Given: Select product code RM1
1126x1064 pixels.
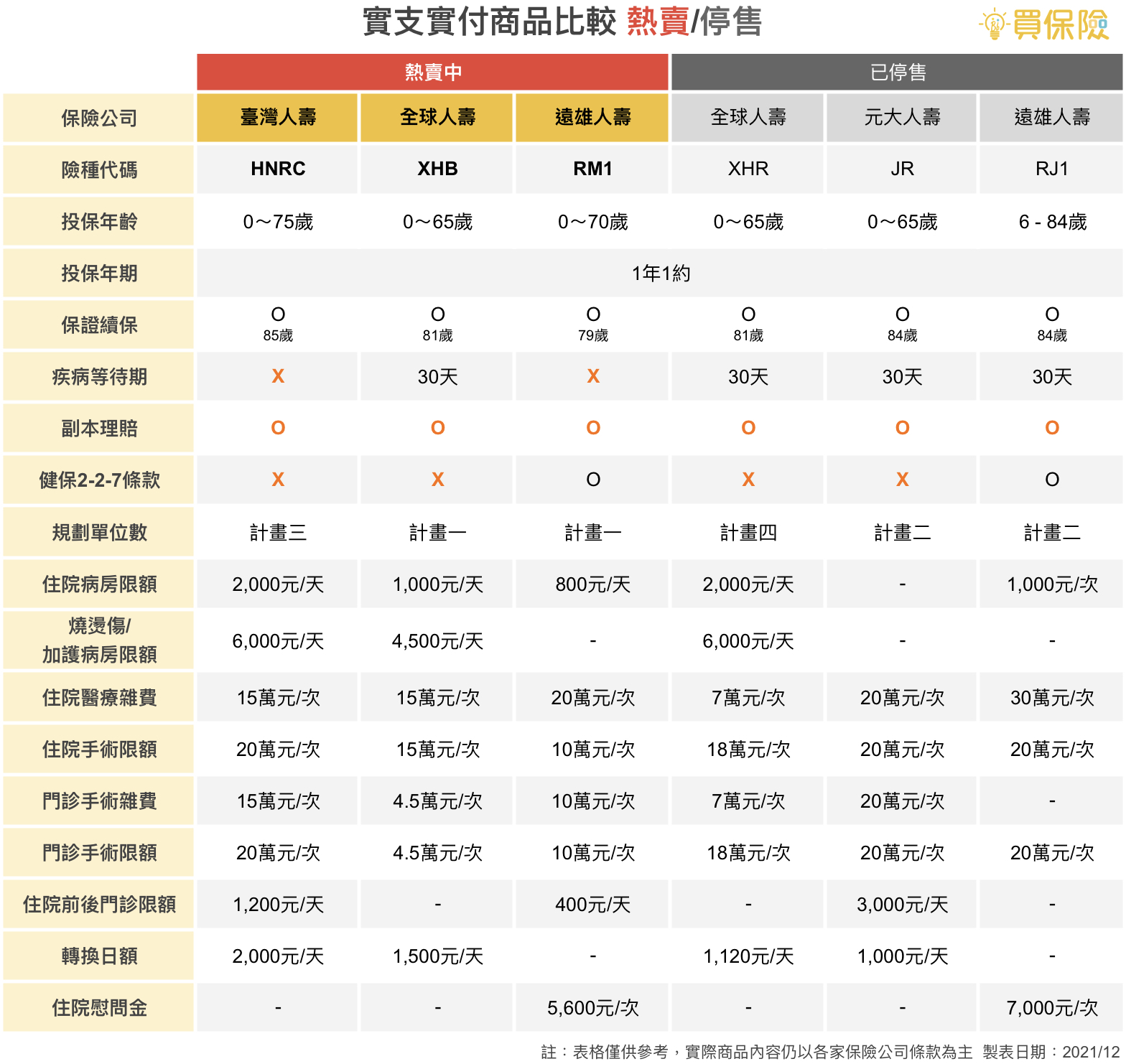Looking at the screenshot, I should [x=592, y=169].
